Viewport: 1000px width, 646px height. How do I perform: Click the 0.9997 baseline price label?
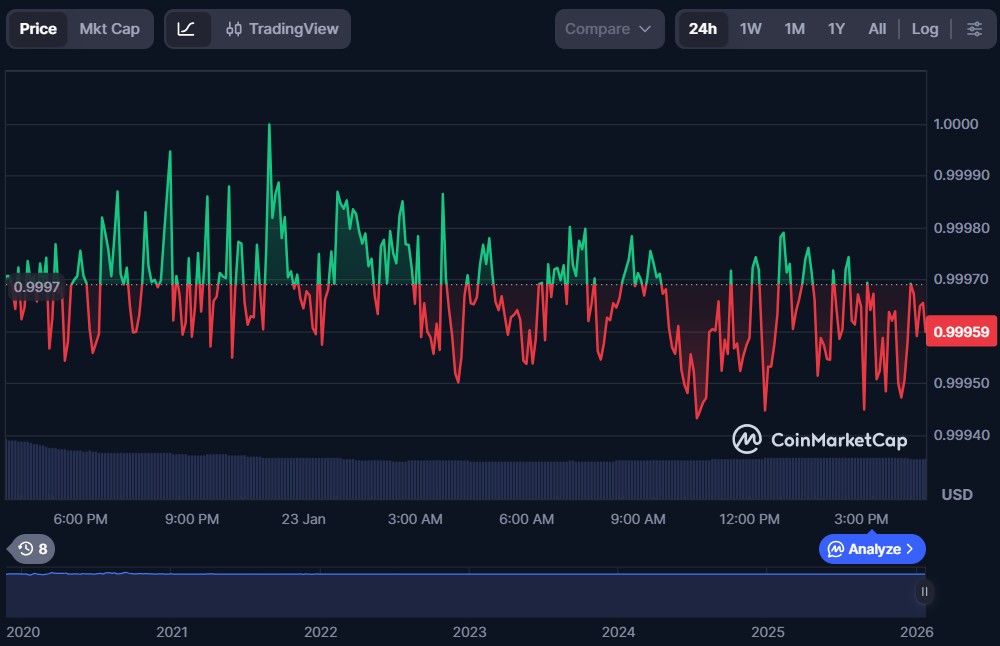36,288
